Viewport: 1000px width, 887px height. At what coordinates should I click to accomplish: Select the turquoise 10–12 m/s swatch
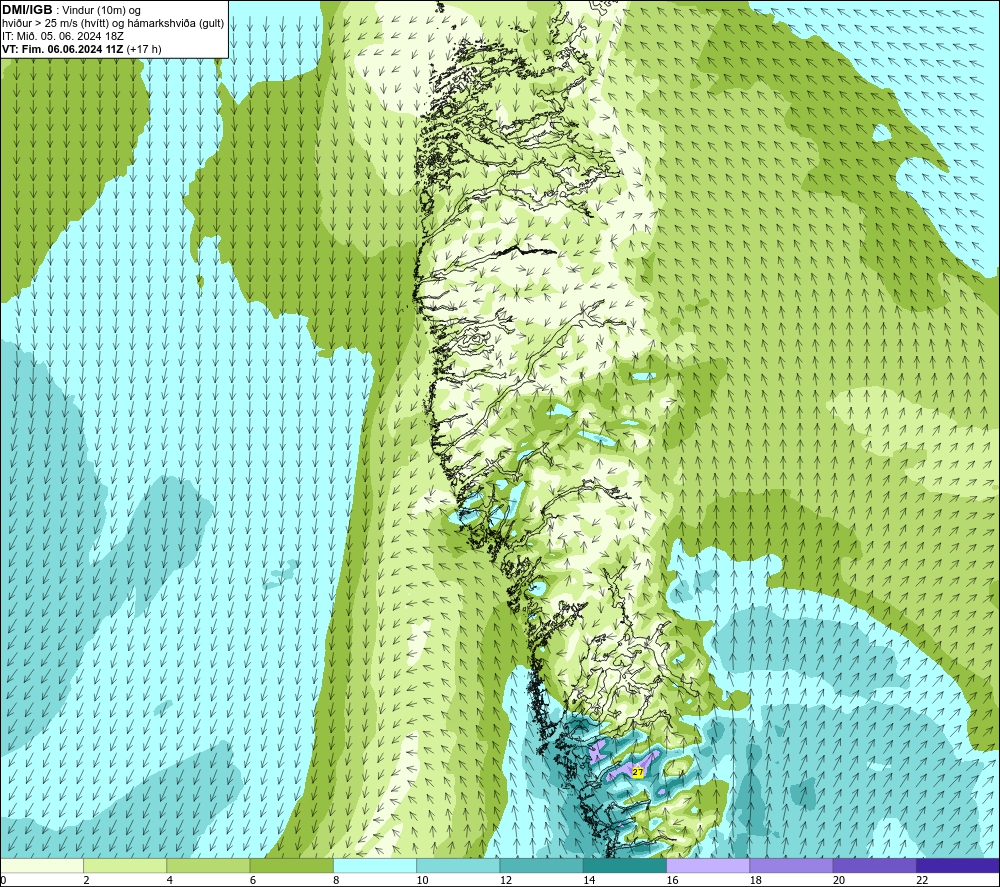(x=458, y=865)
